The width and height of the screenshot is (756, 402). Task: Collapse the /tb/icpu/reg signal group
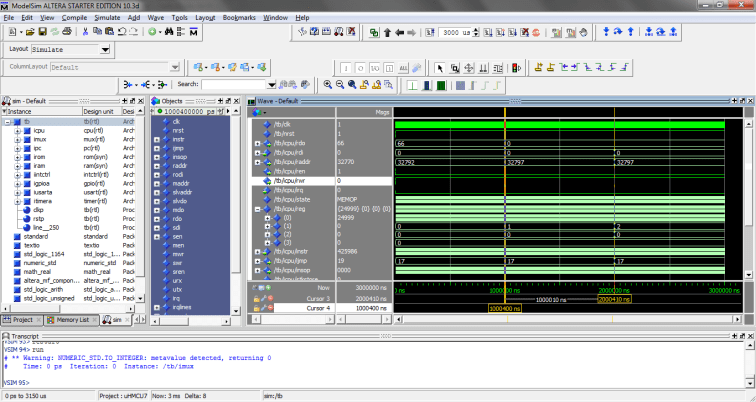click(257, 209)
